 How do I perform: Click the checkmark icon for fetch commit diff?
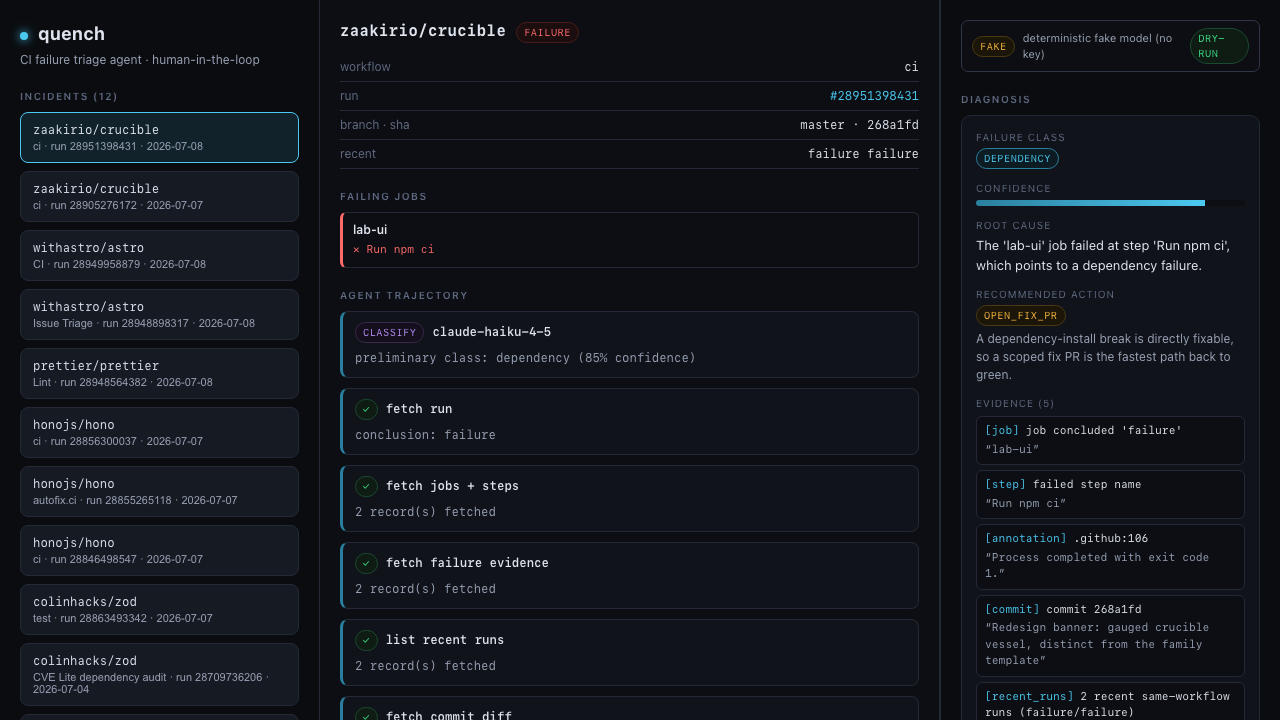(x=367, y=715)
